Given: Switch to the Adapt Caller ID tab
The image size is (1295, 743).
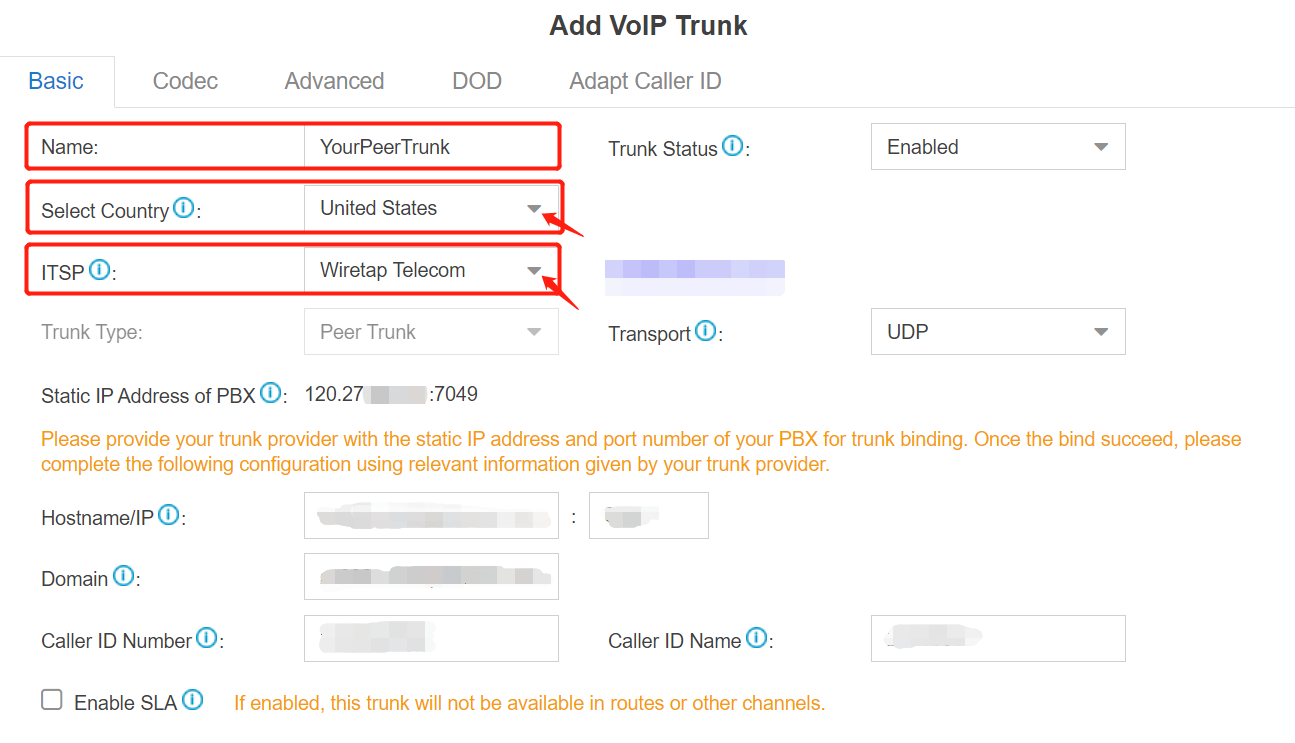Looking at the screenshot, I should pyautogui.click(x=645, y=81).
